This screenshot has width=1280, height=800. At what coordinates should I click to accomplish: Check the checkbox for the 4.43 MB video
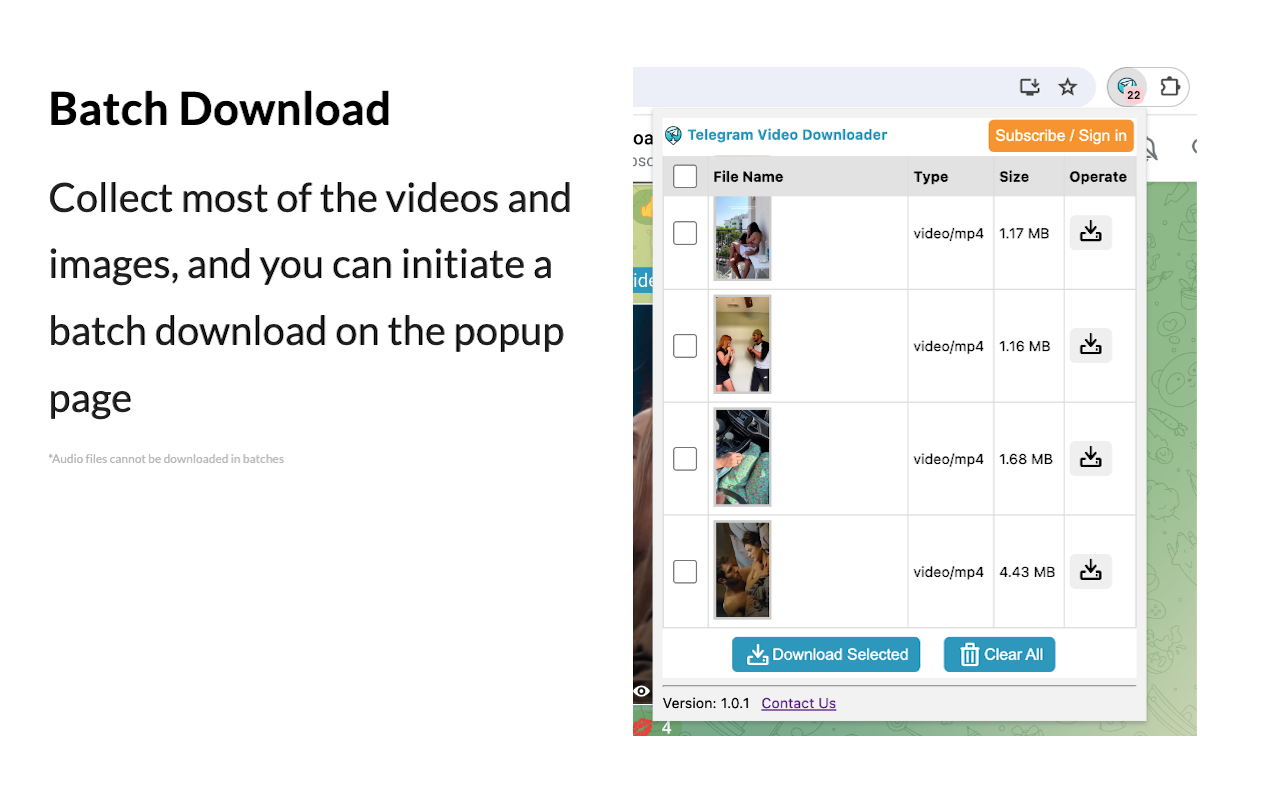[685, 571]
